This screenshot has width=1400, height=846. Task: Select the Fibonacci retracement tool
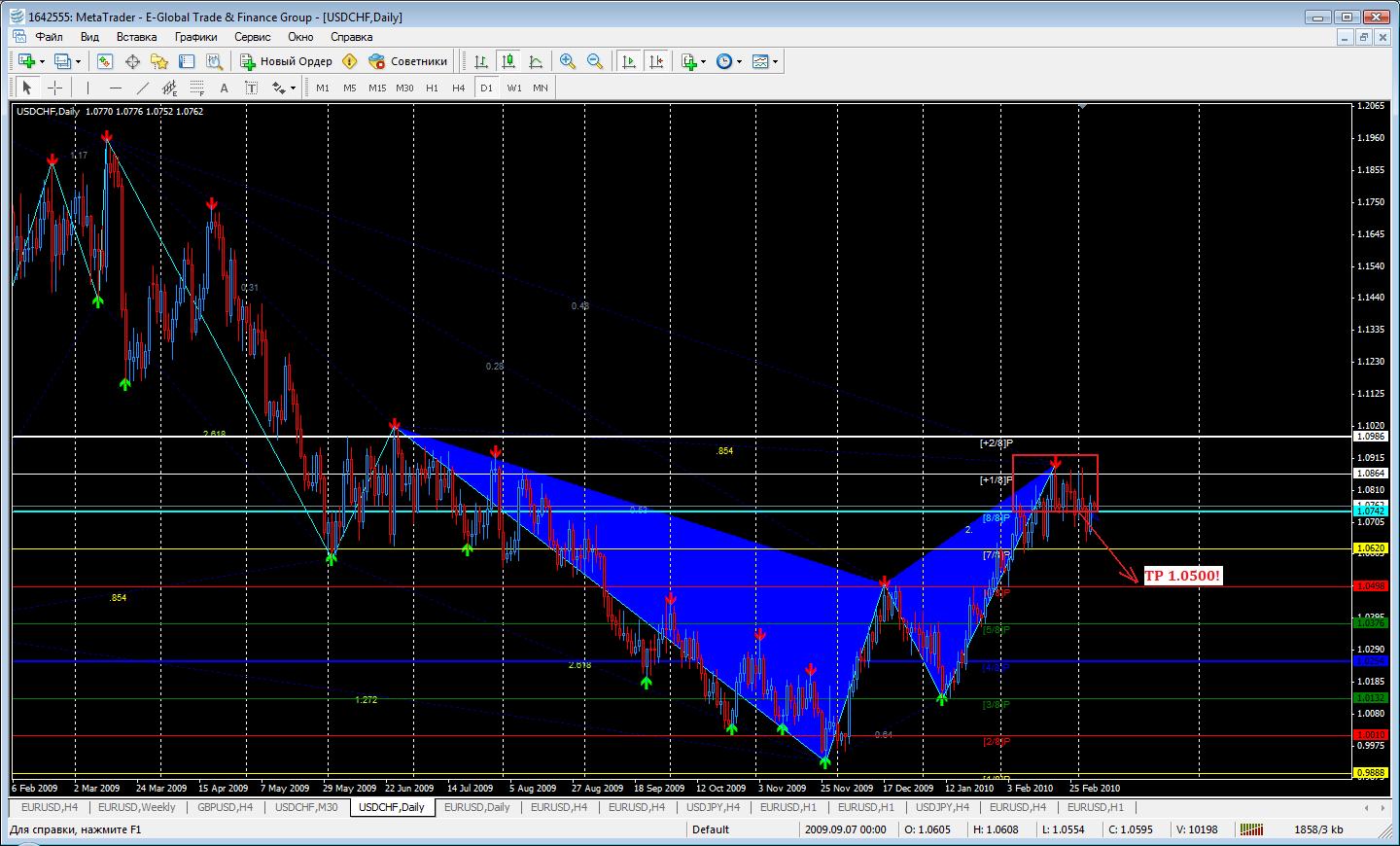(x=196, y=88)
